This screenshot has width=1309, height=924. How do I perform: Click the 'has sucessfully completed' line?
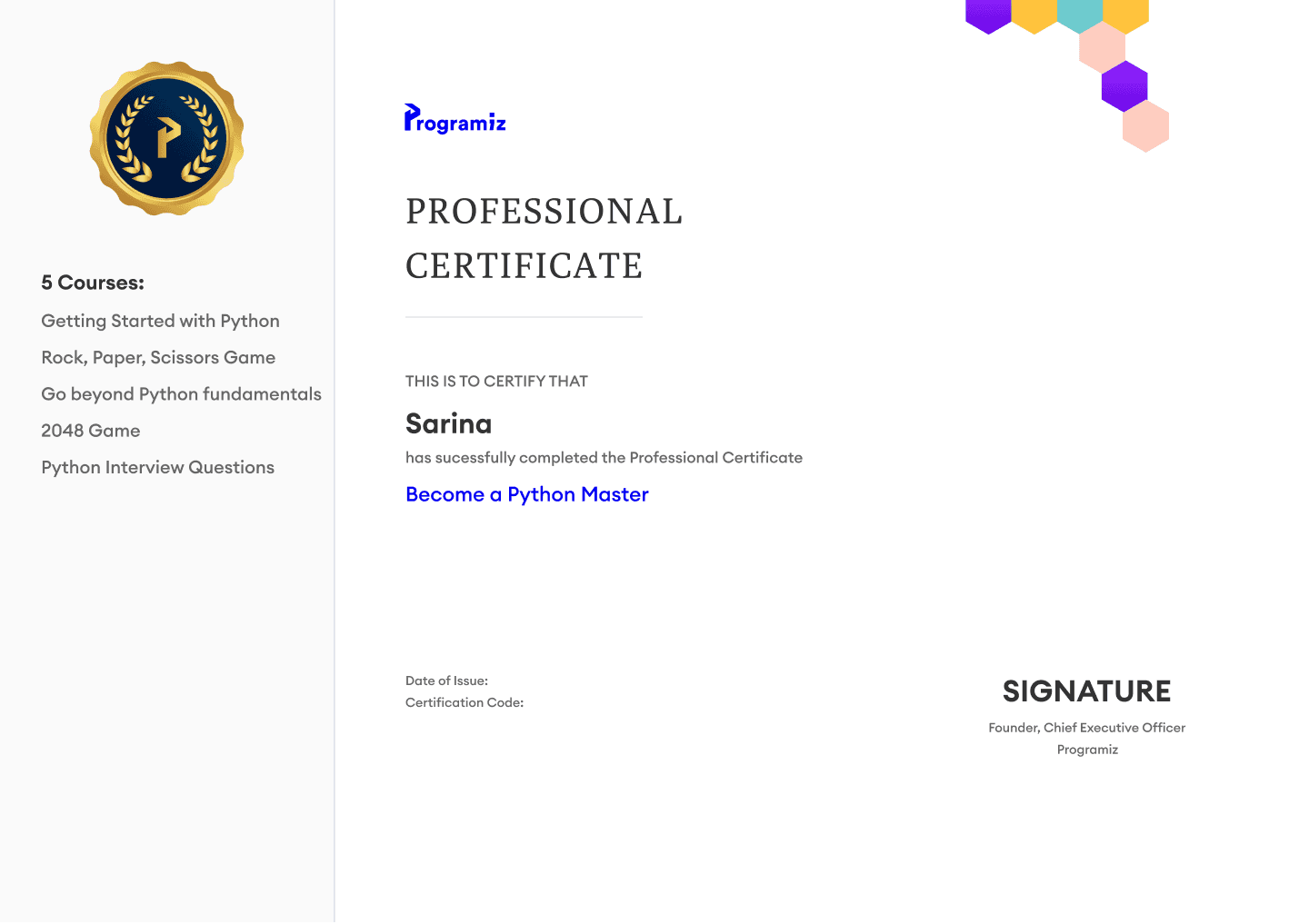[x=604, y=458]
